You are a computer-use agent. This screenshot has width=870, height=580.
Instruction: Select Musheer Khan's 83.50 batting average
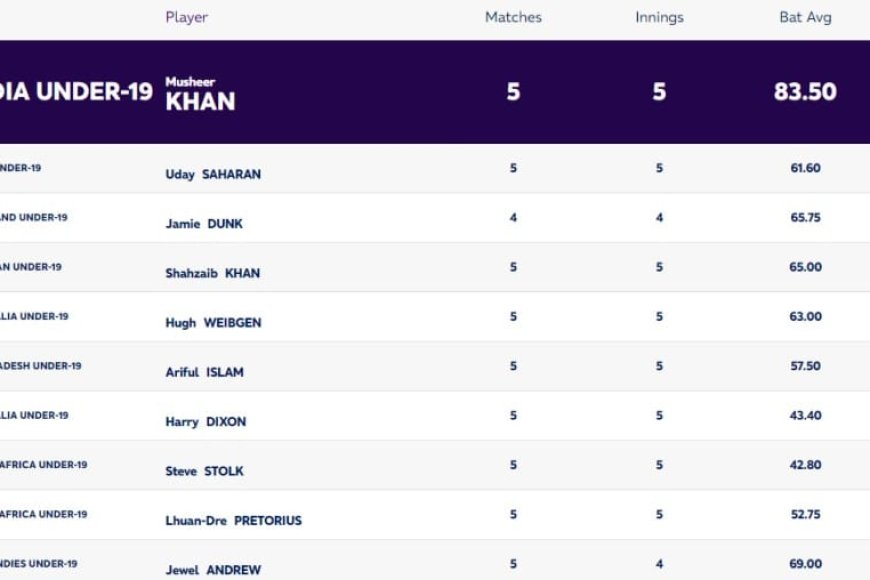805,92
